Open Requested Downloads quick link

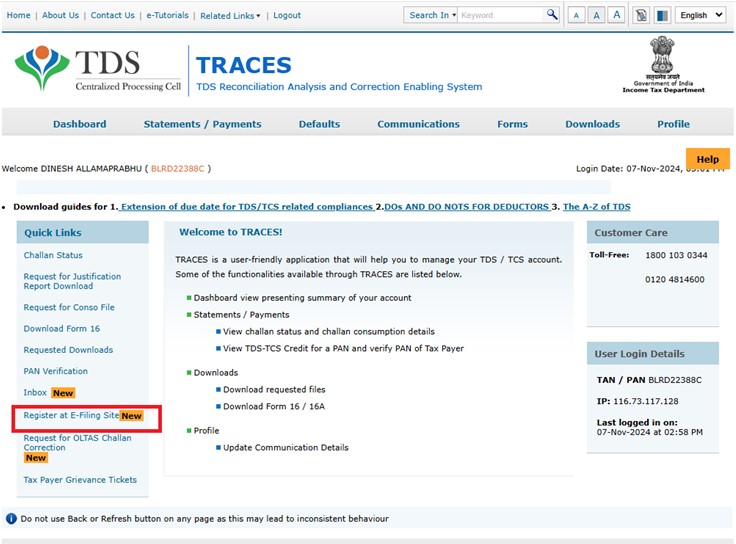[68, 350]
